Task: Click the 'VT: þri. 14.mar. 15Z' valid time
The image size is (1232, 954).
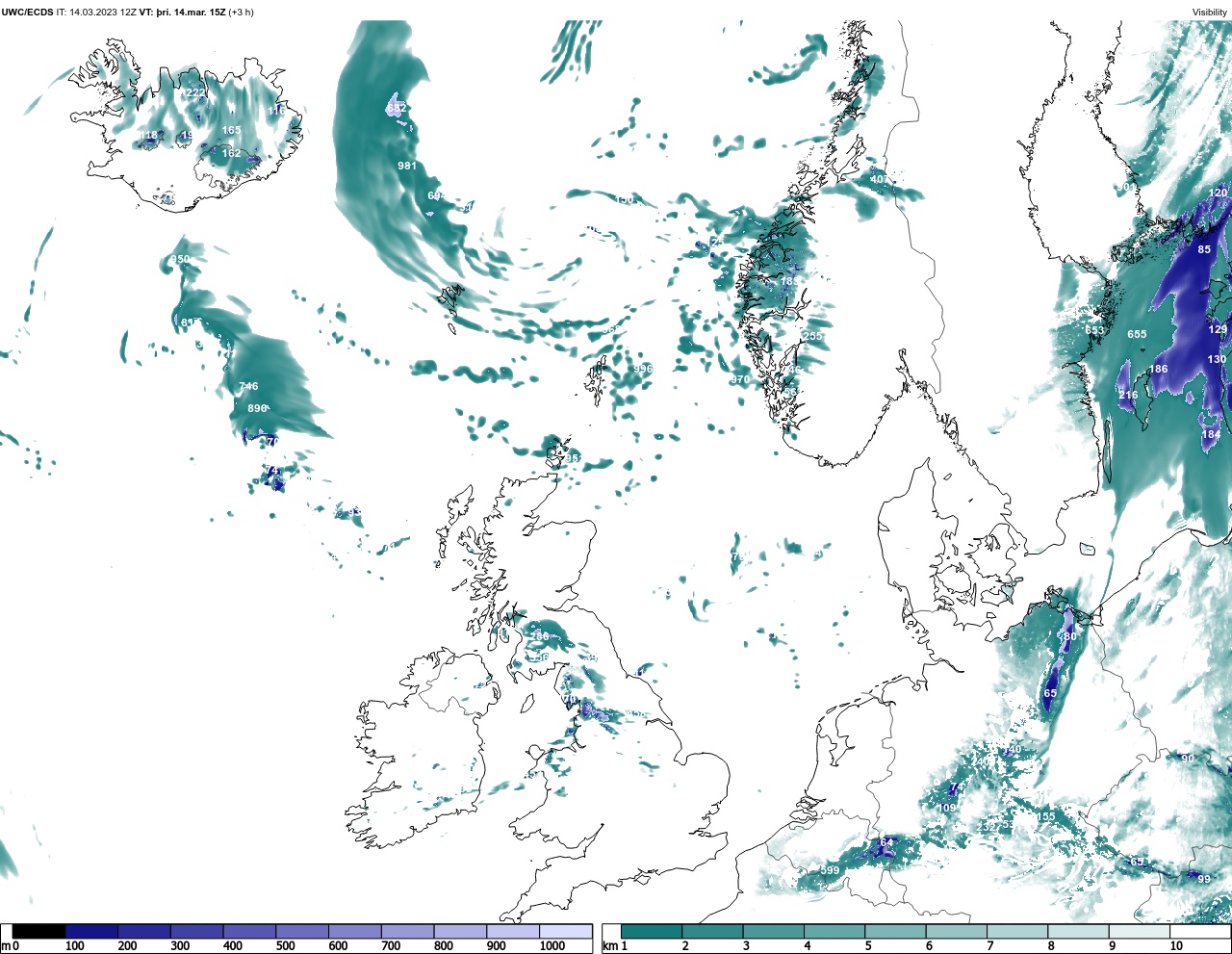Action: [x=182, y=13]
